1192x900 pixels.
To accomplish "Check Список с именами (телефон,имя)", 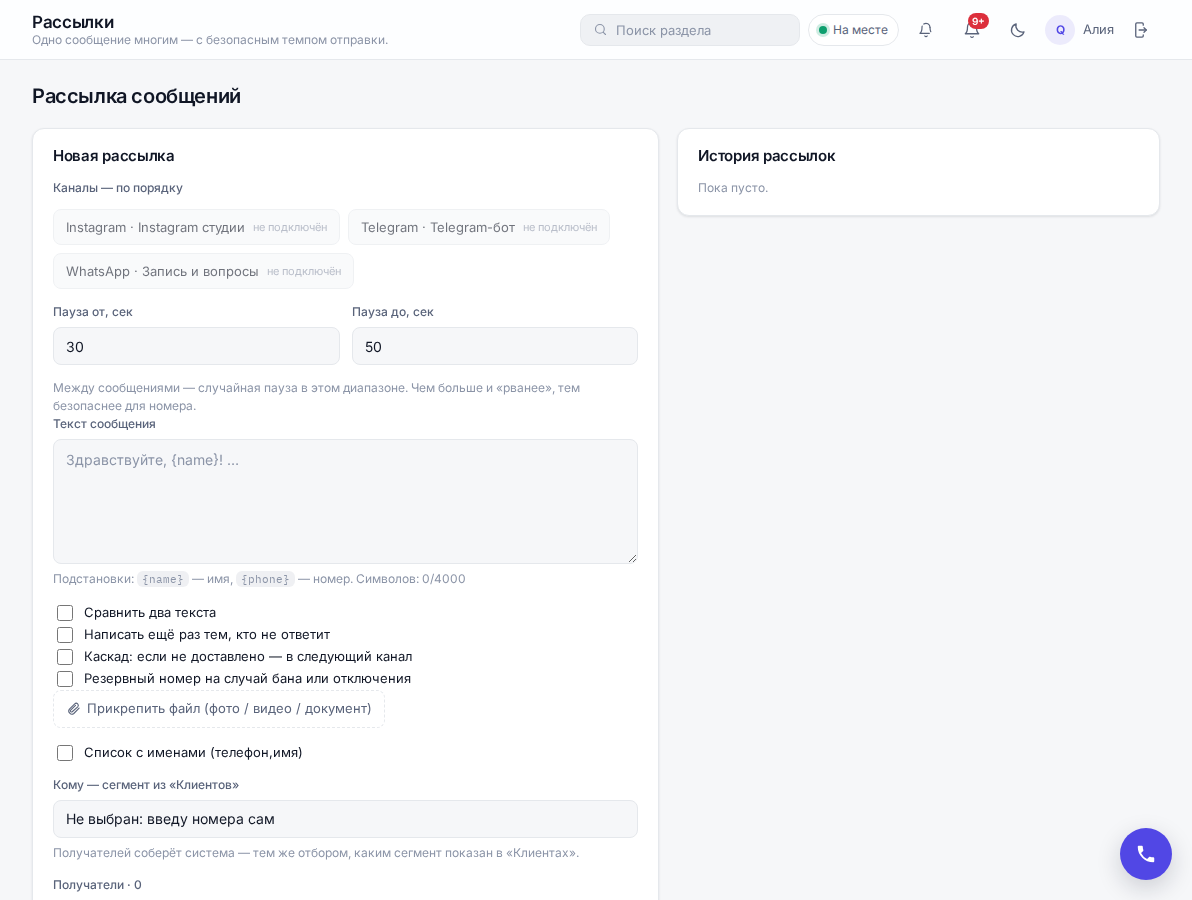I will point(65,753).
